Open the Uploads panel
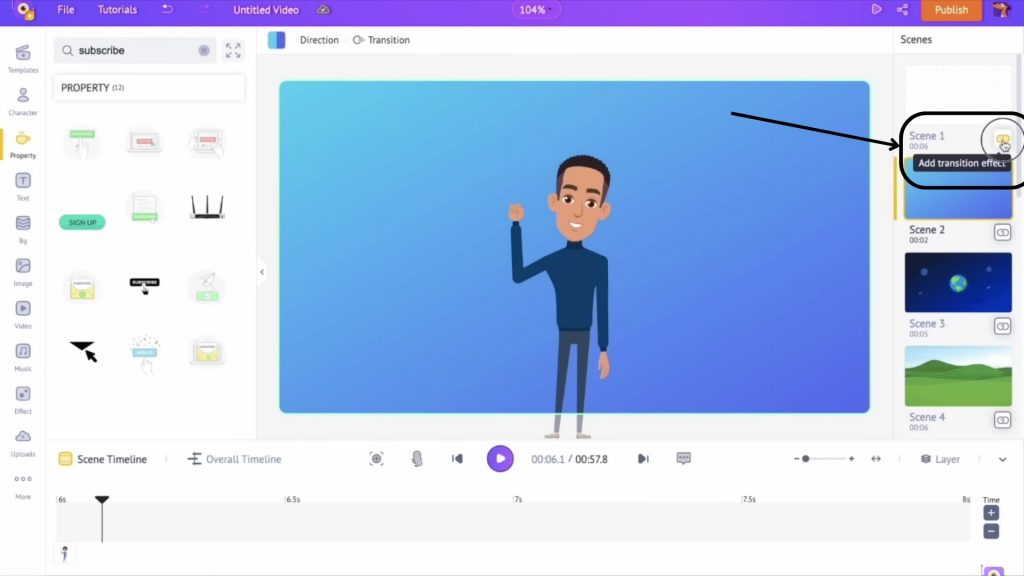Screen dimensions: 1024x576 [x=22, y=441]
